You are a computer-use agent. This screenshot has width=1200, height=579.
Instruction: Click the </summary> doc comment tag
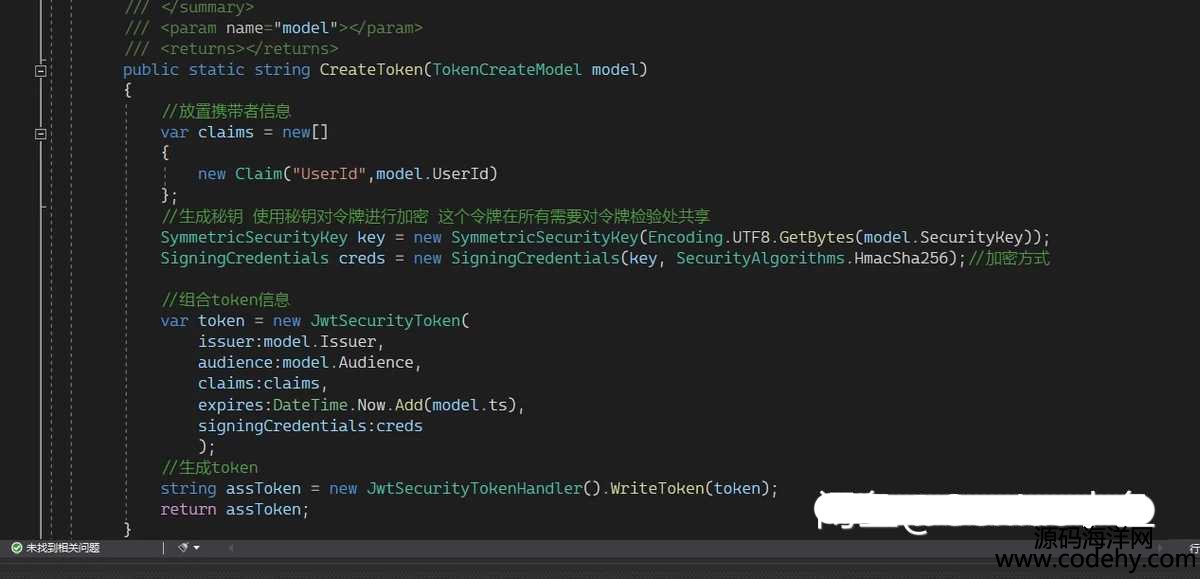tap(207, 8)
